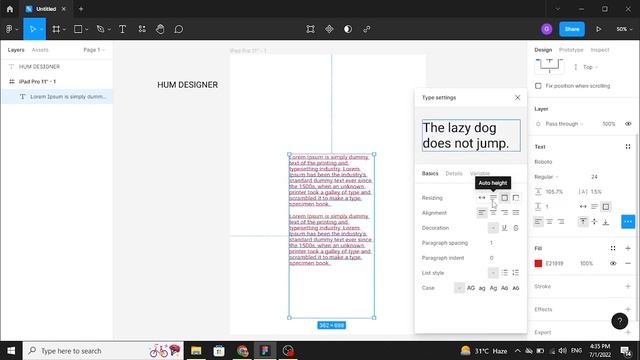The image size is (640, 360).
Task: Apply bulleted list style
Action: pos(504,273)
